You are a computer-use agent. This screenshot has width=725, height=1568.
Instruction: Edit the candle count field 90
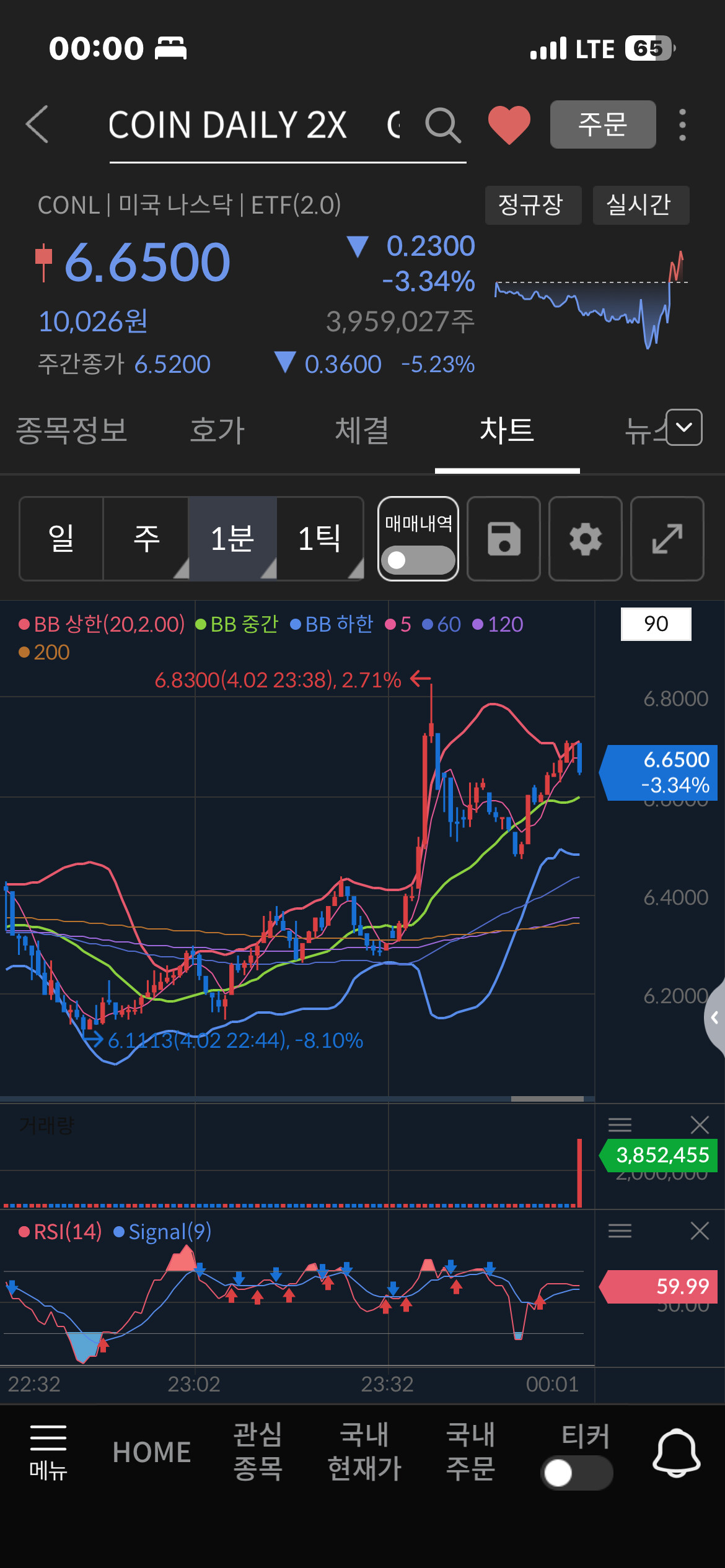[x=656, y=624]
